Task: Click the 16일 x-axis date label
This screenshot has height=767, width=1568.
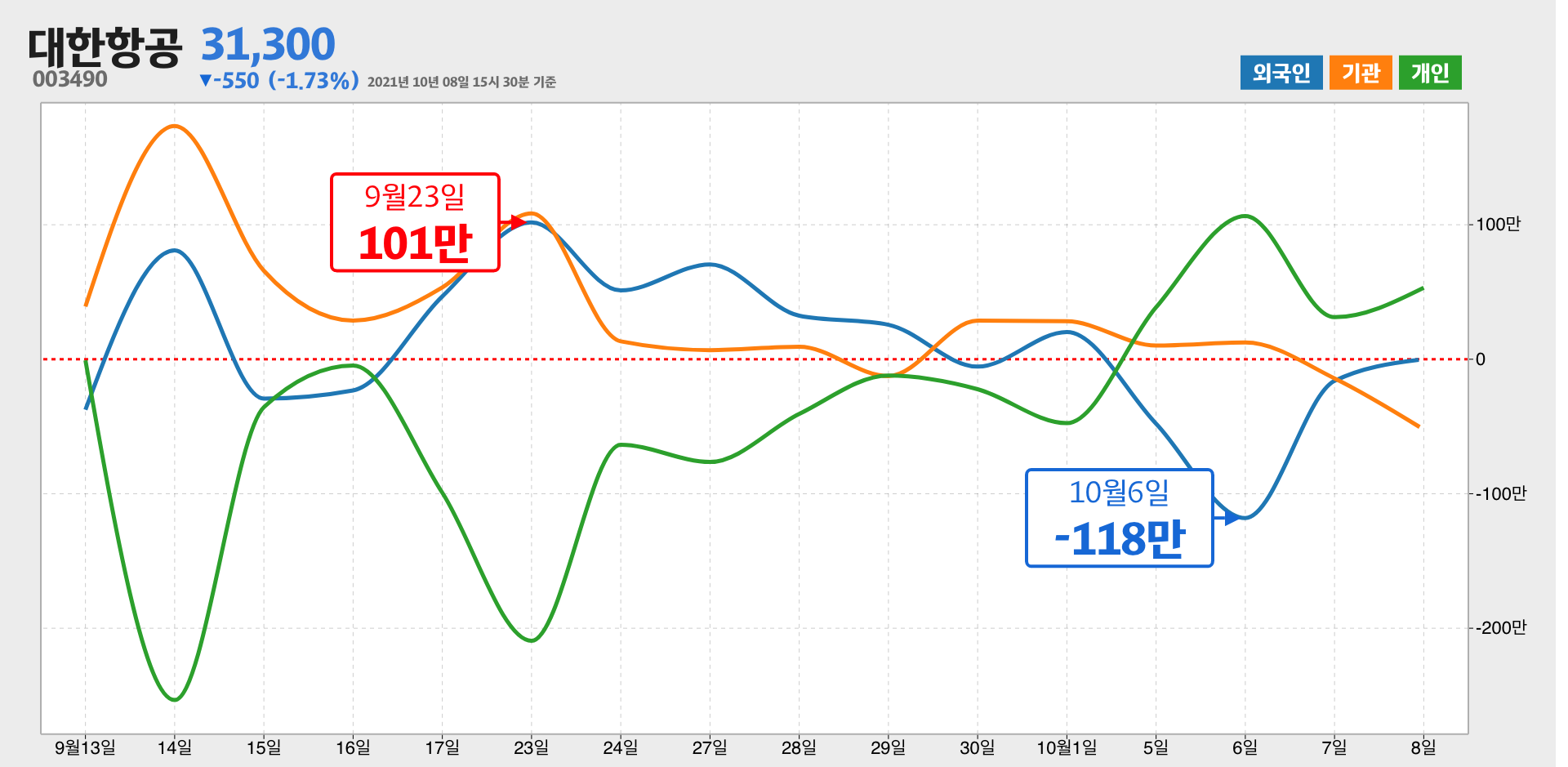Action: click(x=353, y=747)
